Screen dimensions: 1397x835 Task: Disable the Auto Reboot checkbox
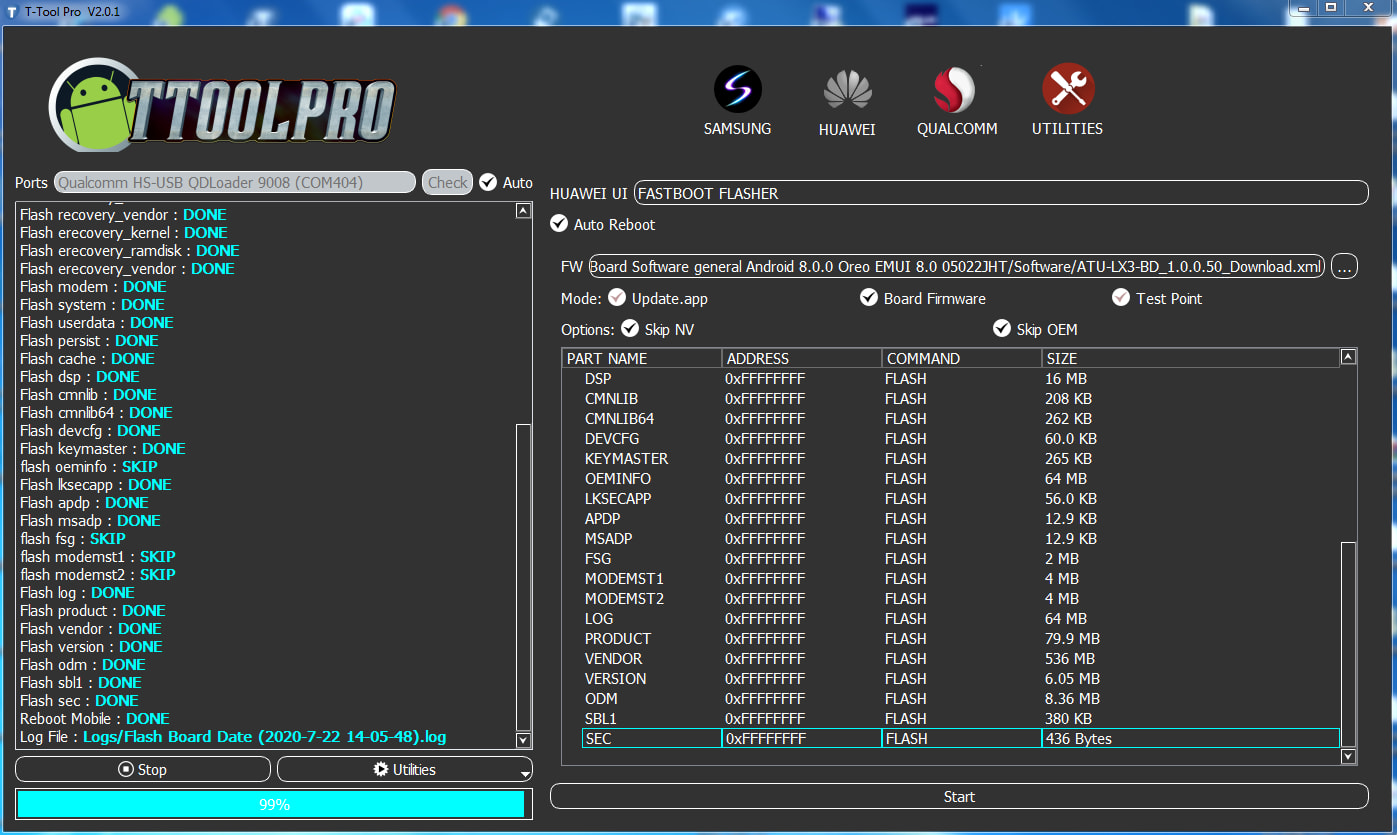559,224
